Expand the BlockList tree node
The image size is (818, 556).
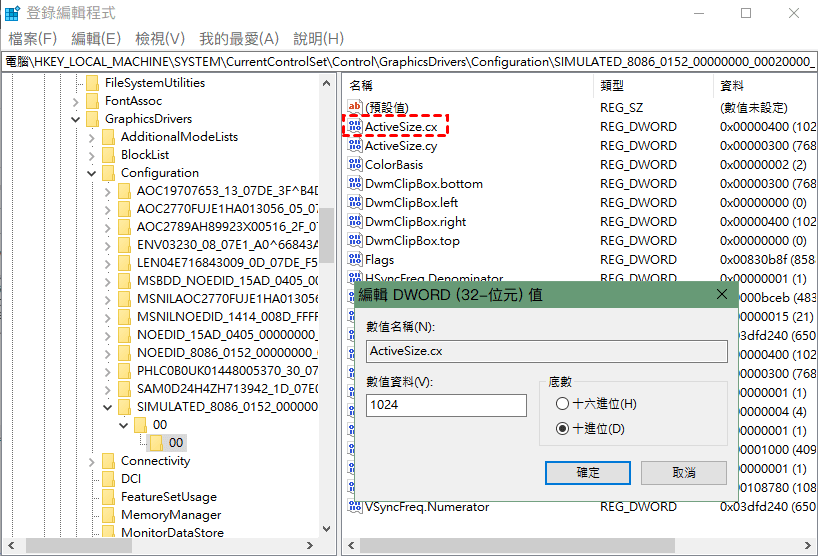tap(92, 155)
